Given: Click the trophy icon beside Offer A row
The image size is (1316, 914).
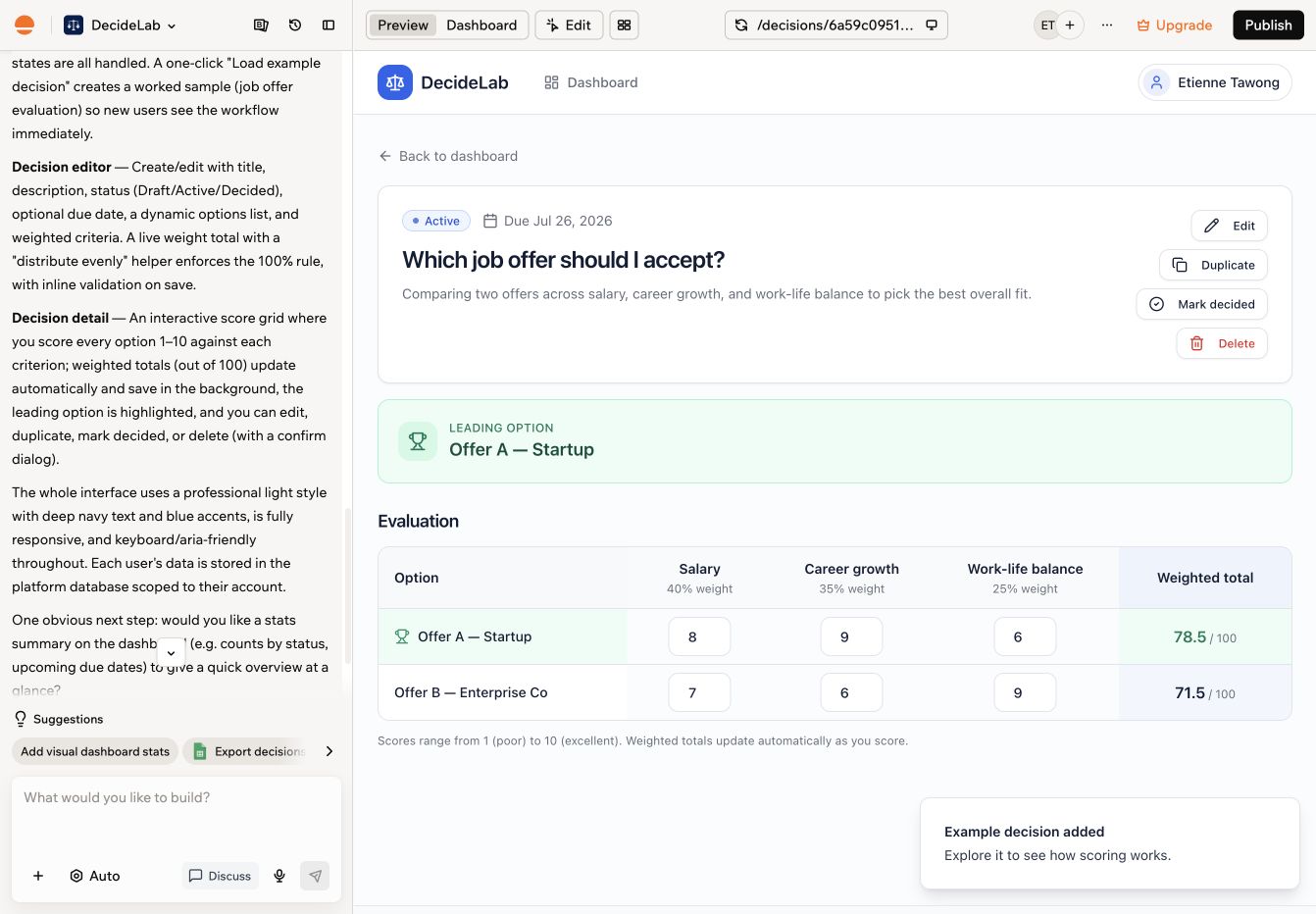Looking at the screenshot, I should pyautogui.click(x=402, y=636).
